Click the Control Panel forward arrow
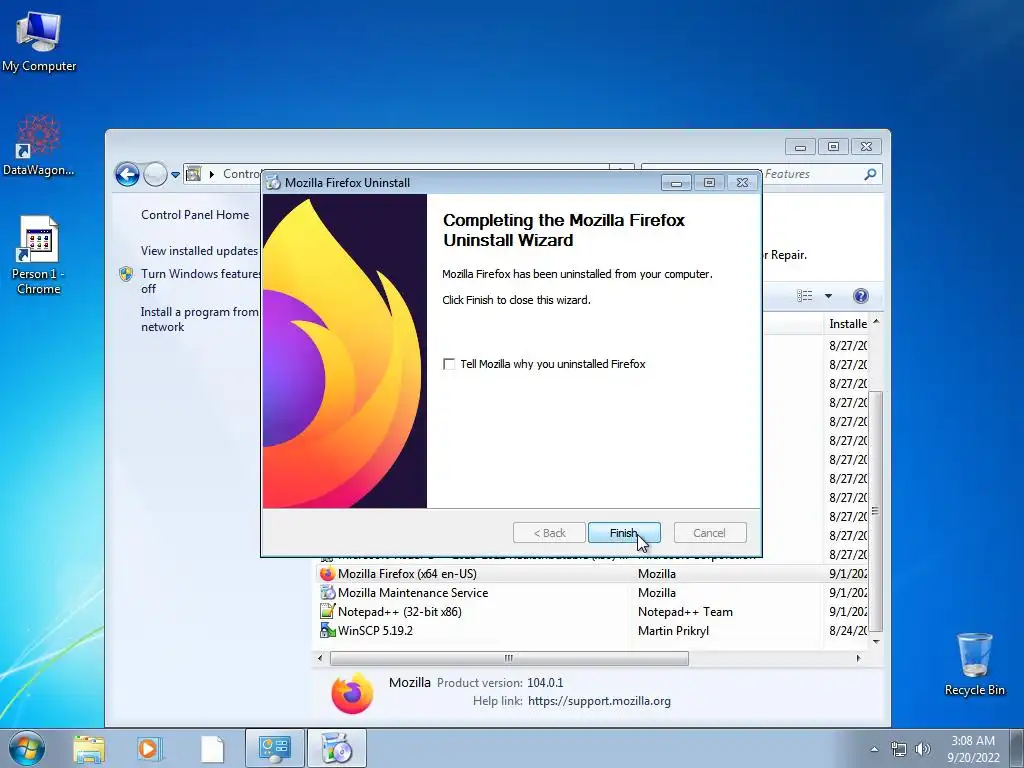1024x768 pixels. [155, 174]
